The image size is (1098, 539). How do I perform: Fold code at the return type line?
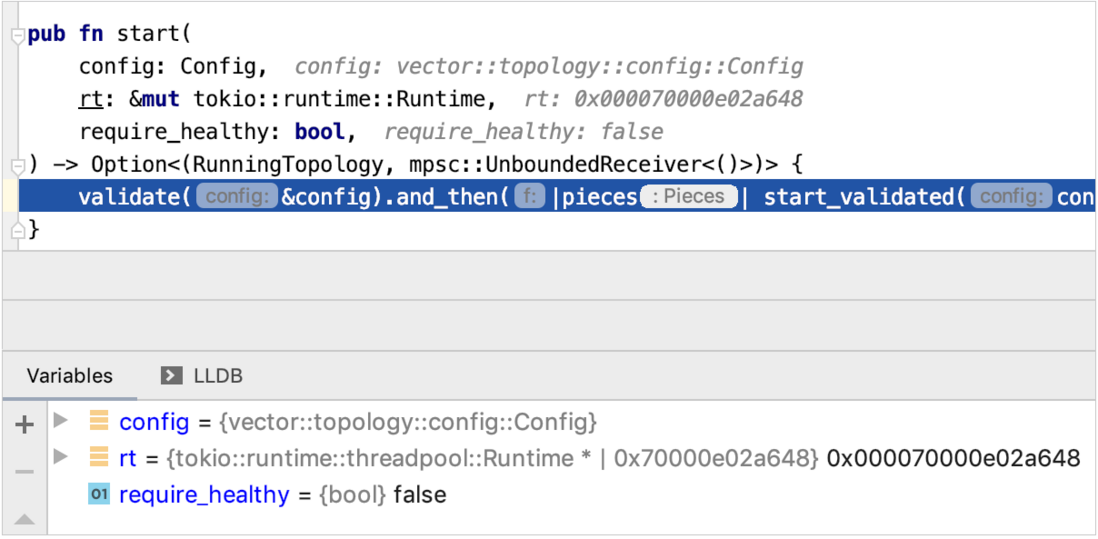(19, 166)
